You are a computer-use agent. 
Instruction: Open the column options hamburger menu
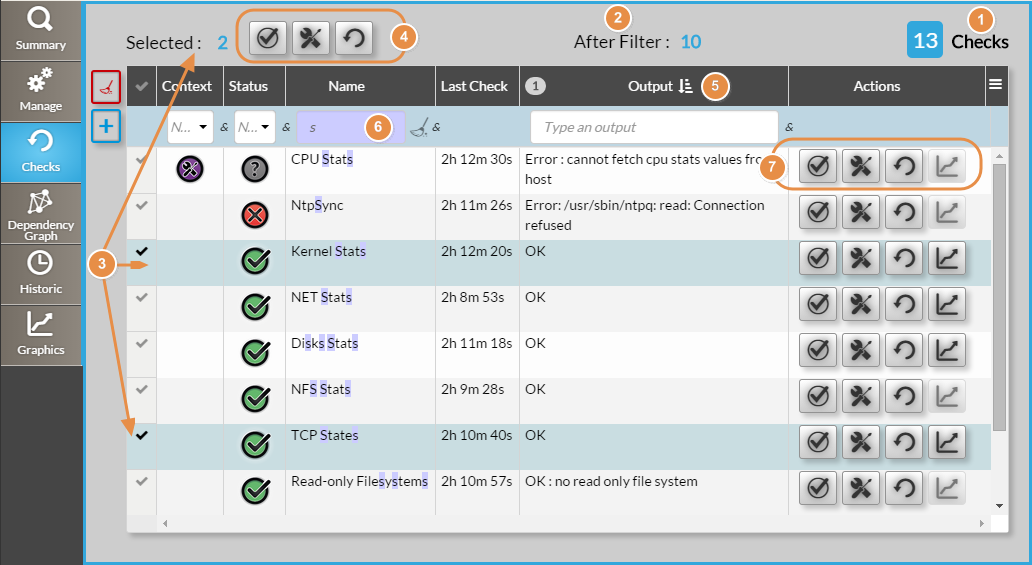[995, 86]
